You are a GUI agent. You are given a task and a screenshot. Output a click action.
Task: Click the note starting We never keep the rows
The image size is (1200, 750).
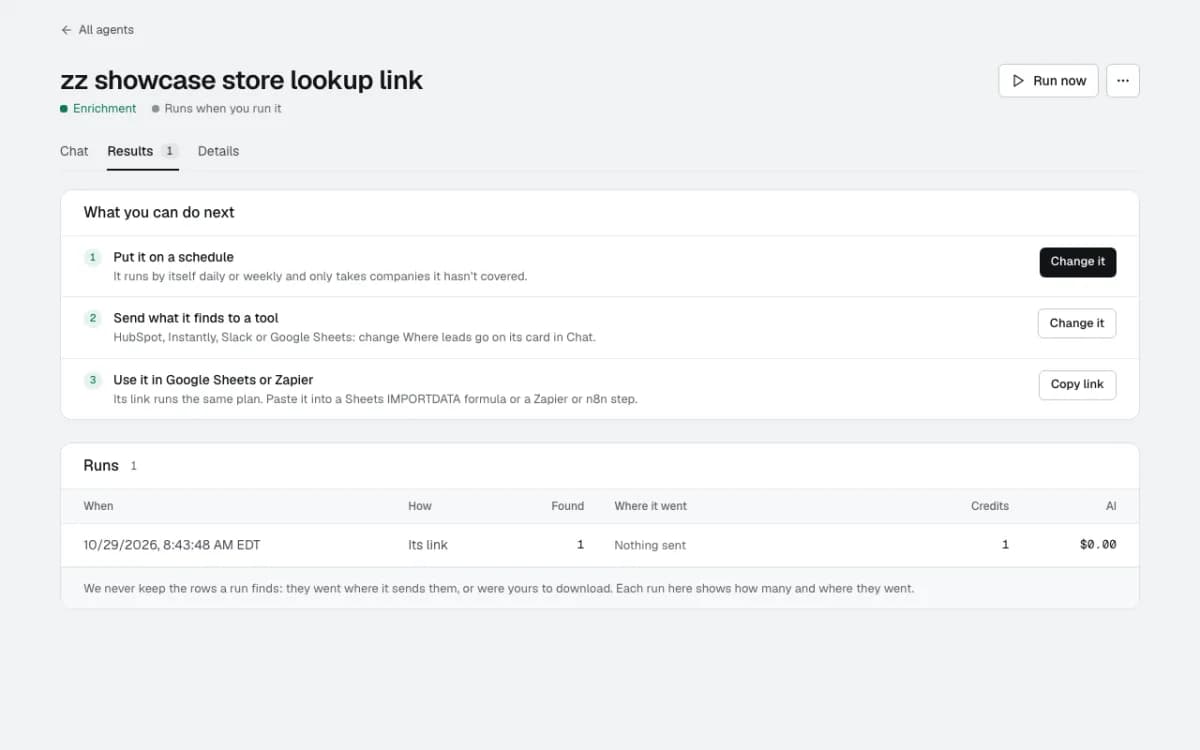click(x=499, y=588)
